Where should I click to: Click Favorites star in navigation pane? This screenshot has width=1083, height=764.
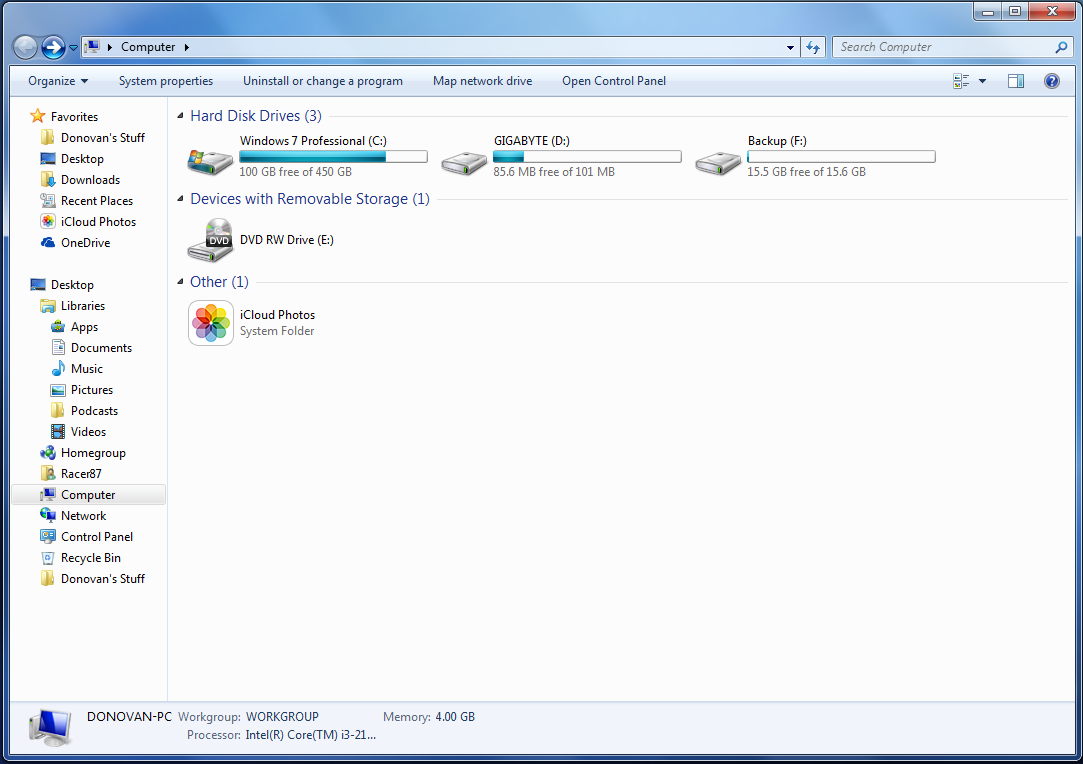click(x=38, y=116)
